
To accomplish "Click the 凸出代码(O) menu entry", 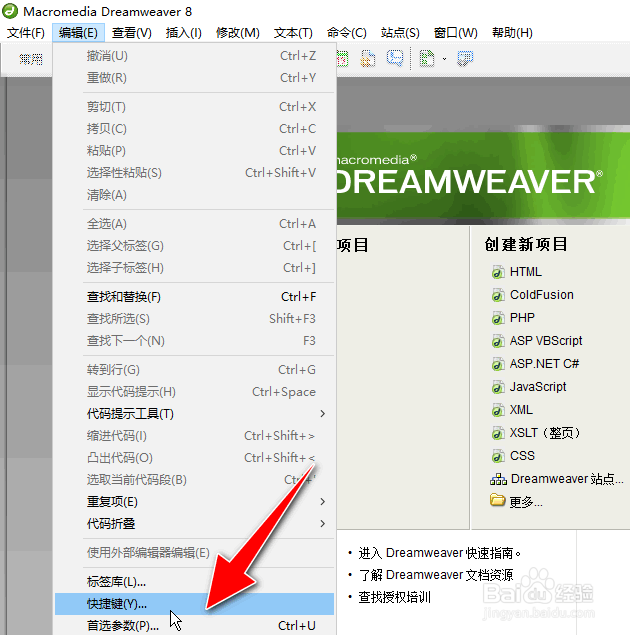I will coord(194,458).
